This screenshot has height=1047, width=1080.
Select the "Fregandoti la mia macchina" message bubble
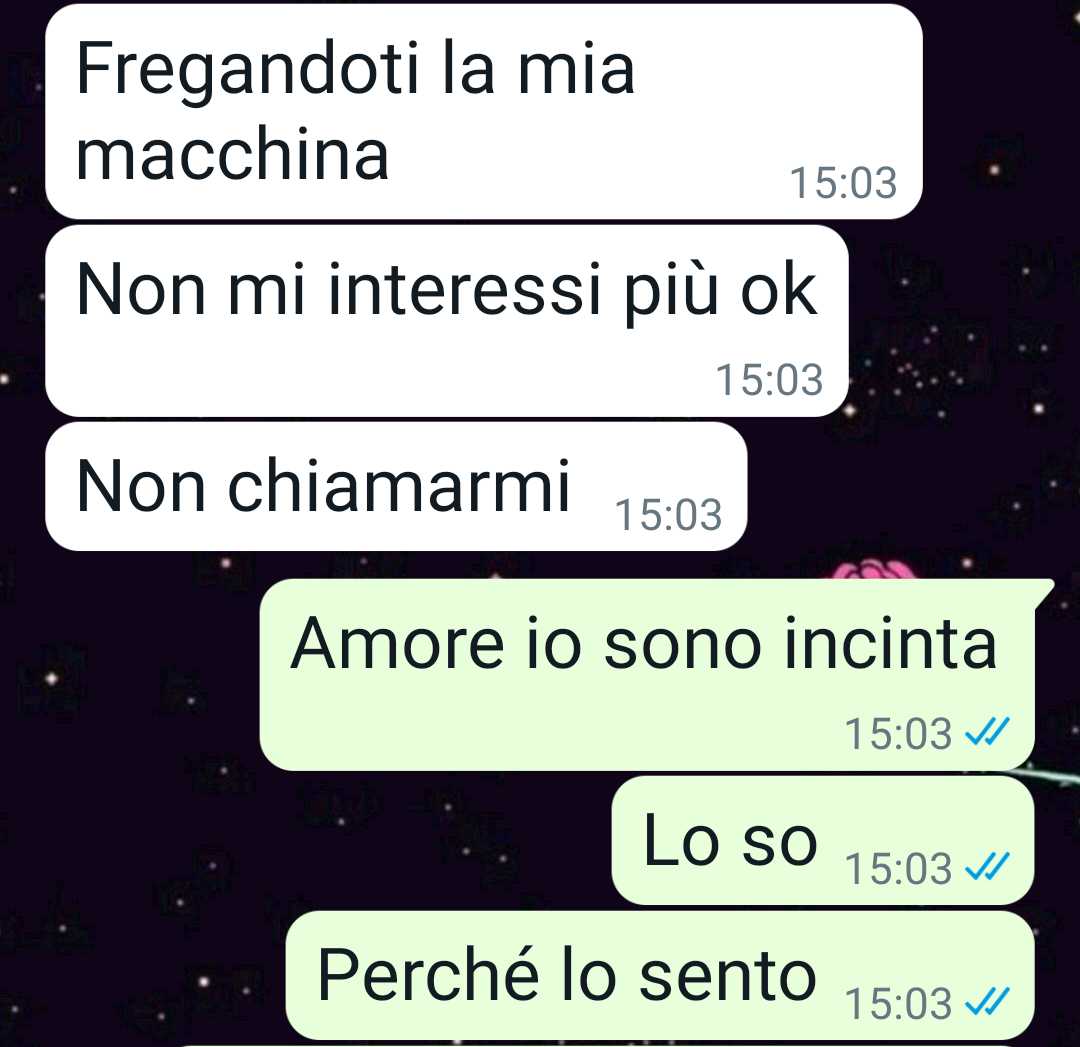484,112
